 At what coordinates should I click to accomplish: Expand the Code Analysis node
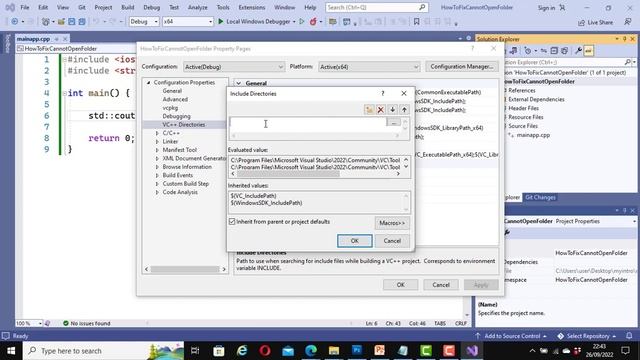tap(157, 192)
